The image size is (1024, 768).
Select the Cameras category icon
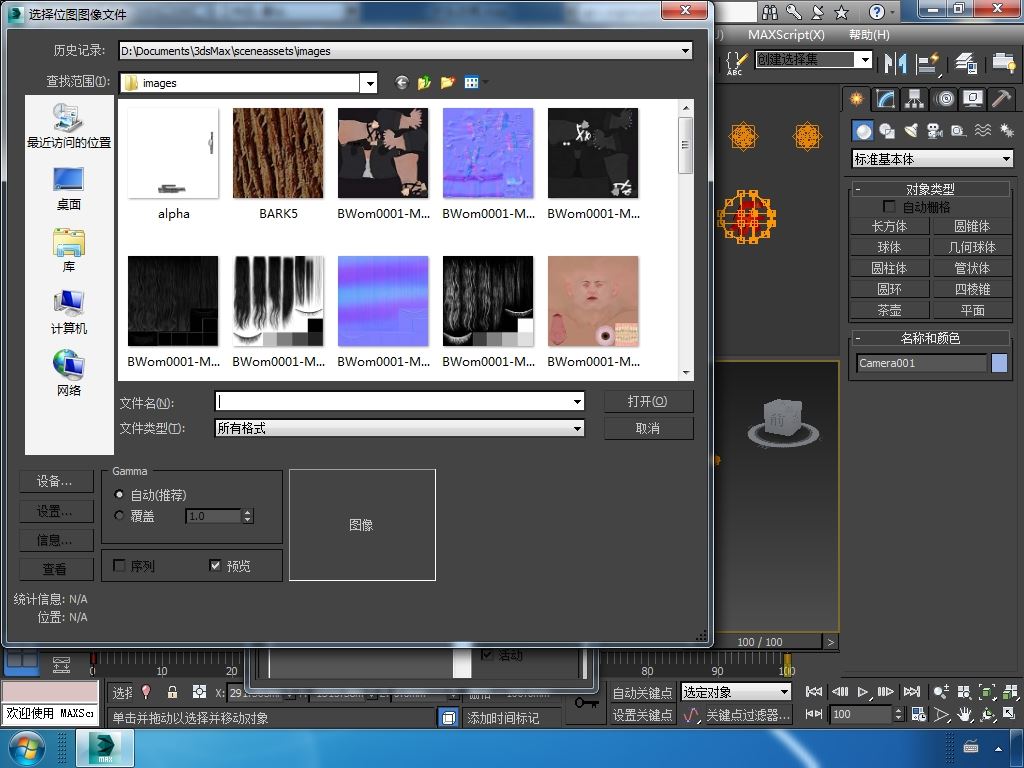coord(935,131)
